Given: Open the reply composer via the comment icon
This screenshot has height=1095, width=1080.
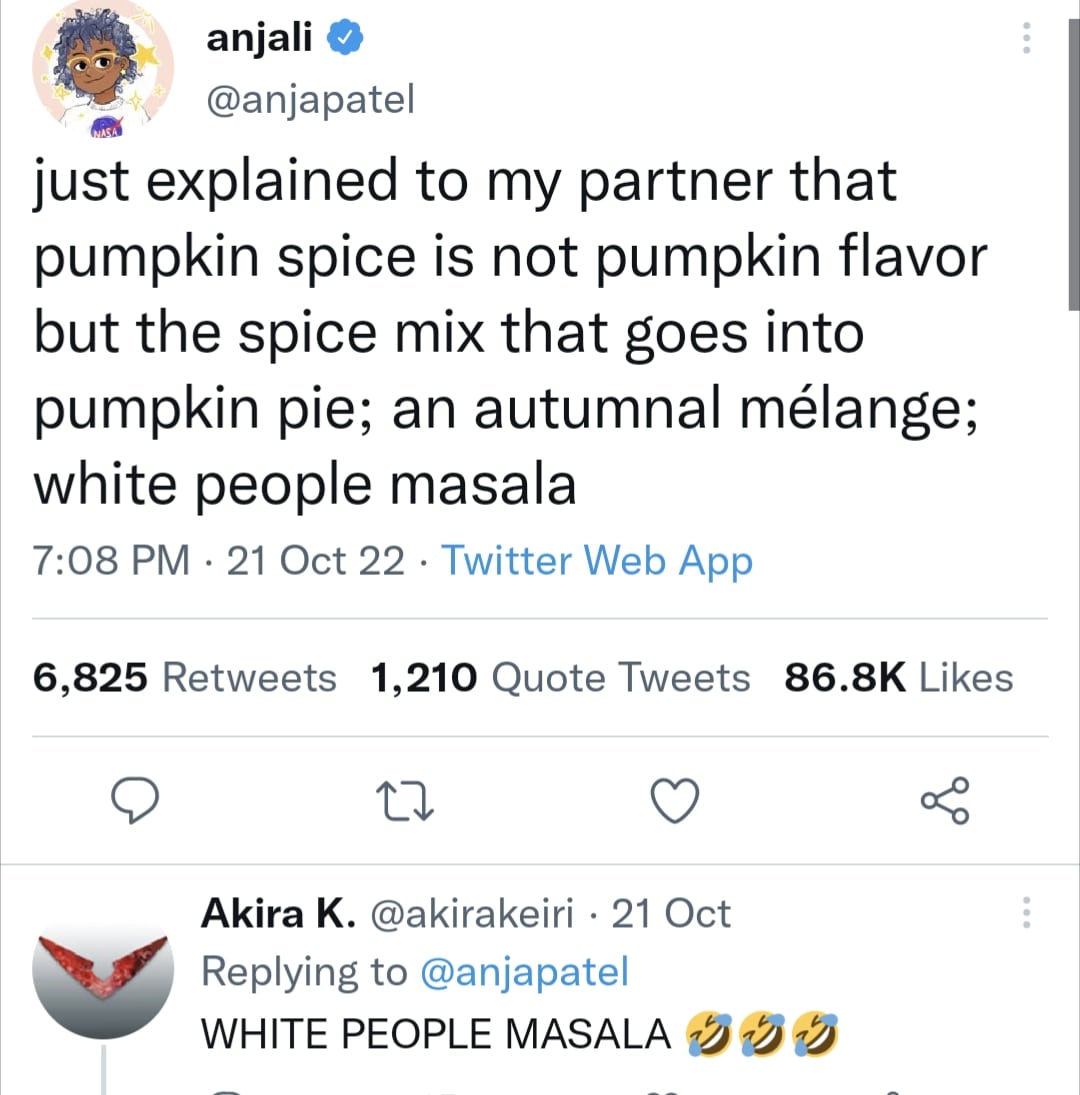Looking at the screenshot, I should coord(136,799).
